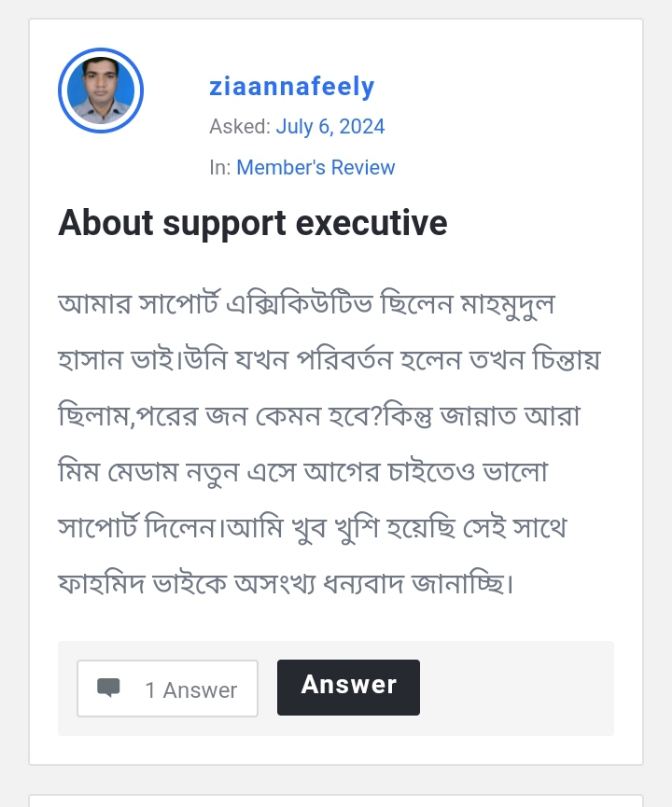The width and height of the screenshot is (672, 807).
Task: Click the July 6, 2024 date link
Action: click(330, 127)
